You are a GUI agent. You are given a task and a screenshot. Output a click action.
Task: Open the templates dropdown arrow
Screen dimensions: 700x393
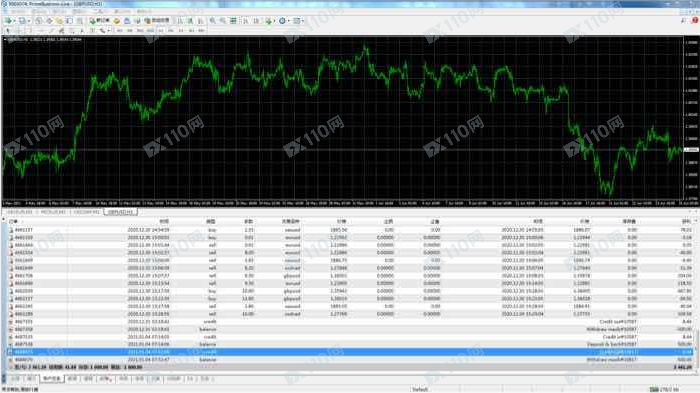(303, 21)
